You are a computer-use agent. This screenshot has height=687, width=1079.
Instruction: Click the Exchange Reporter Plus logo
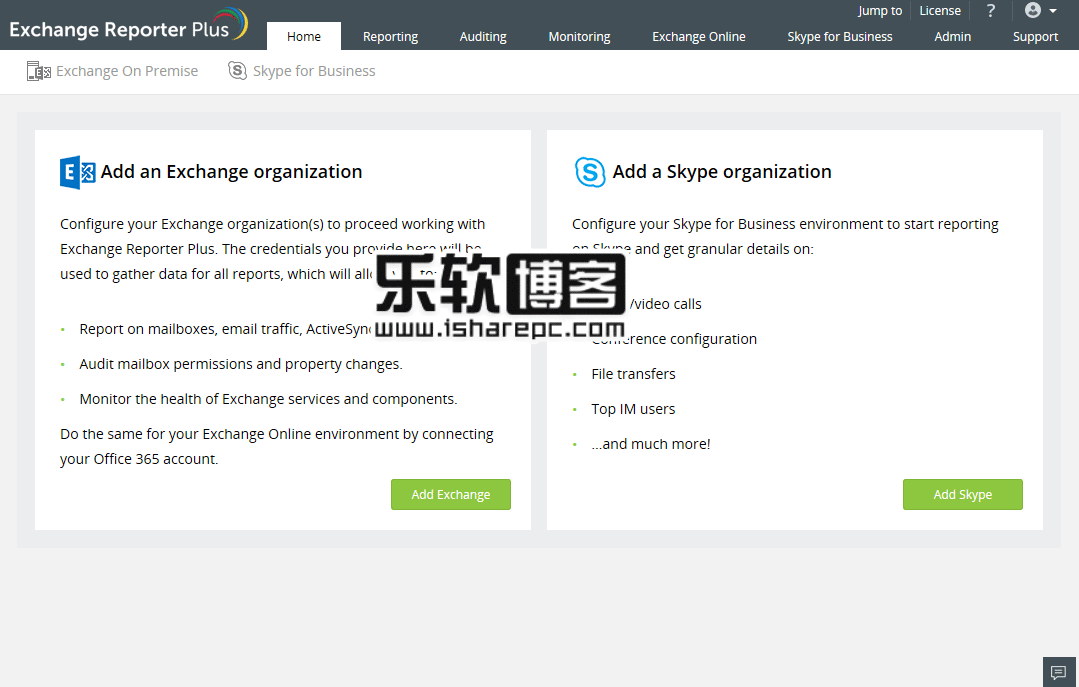click(128, 25)
